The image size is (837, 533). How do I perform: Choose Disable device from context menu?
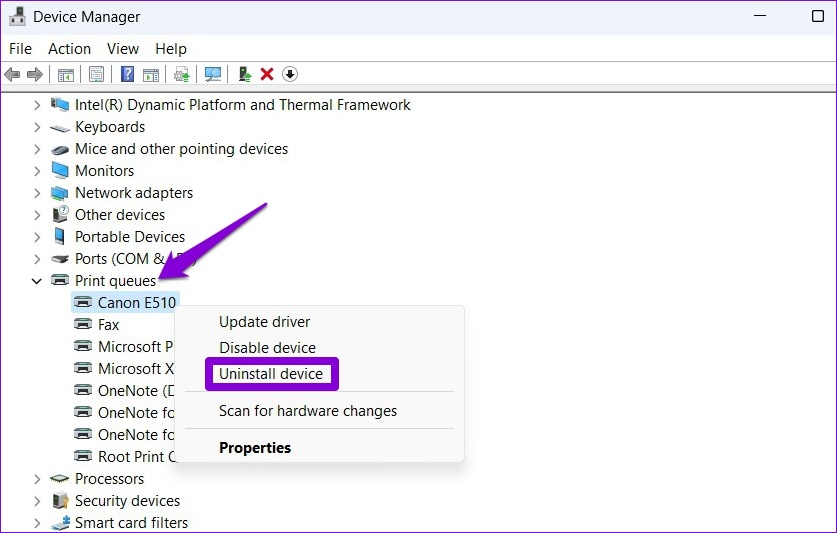coord(267,348)
